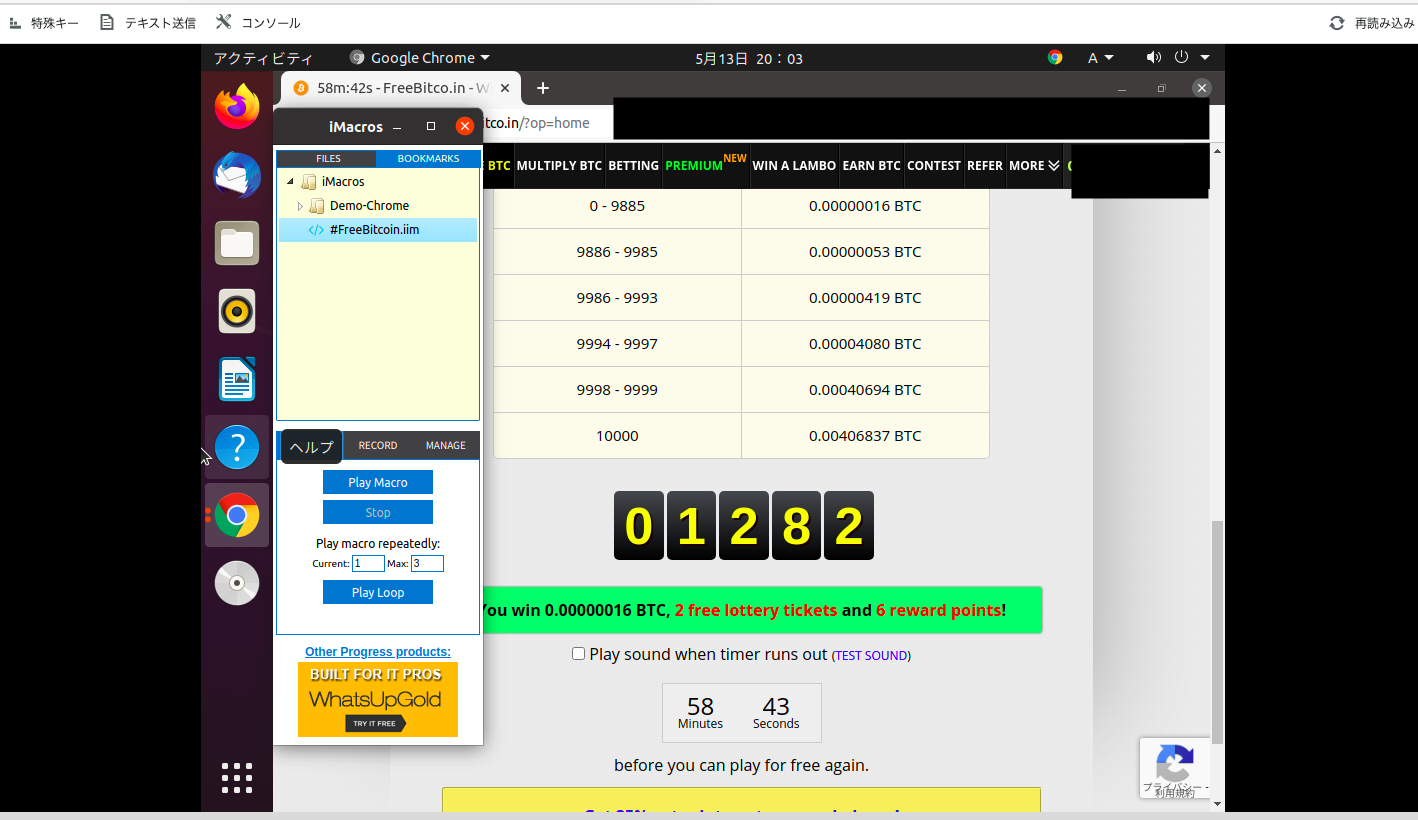This screenshot has width=1418, height=820.
Task: Open the power icon system menu
Action: (1181, 58)
